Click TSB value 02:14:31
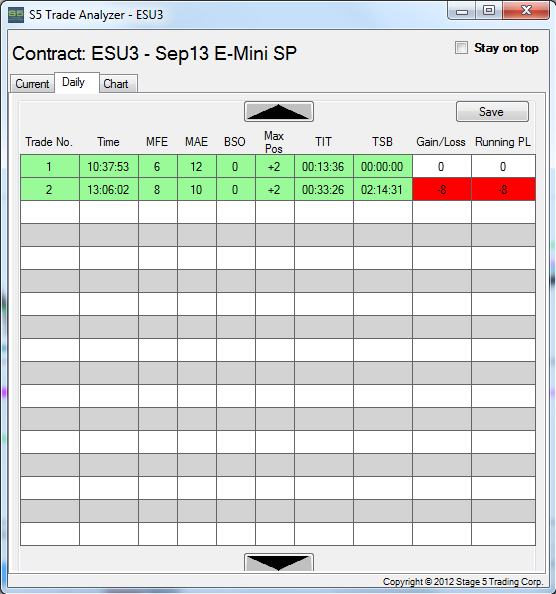The width and height of the screenshot is (556, 594). pos(383,189)
